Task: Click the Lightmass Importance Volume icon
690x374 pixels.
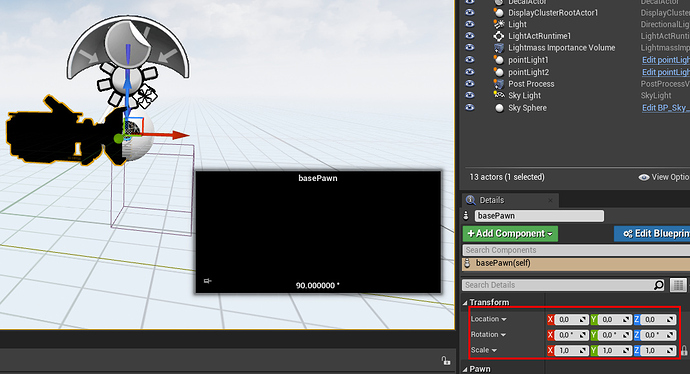Action: point(499,48)
